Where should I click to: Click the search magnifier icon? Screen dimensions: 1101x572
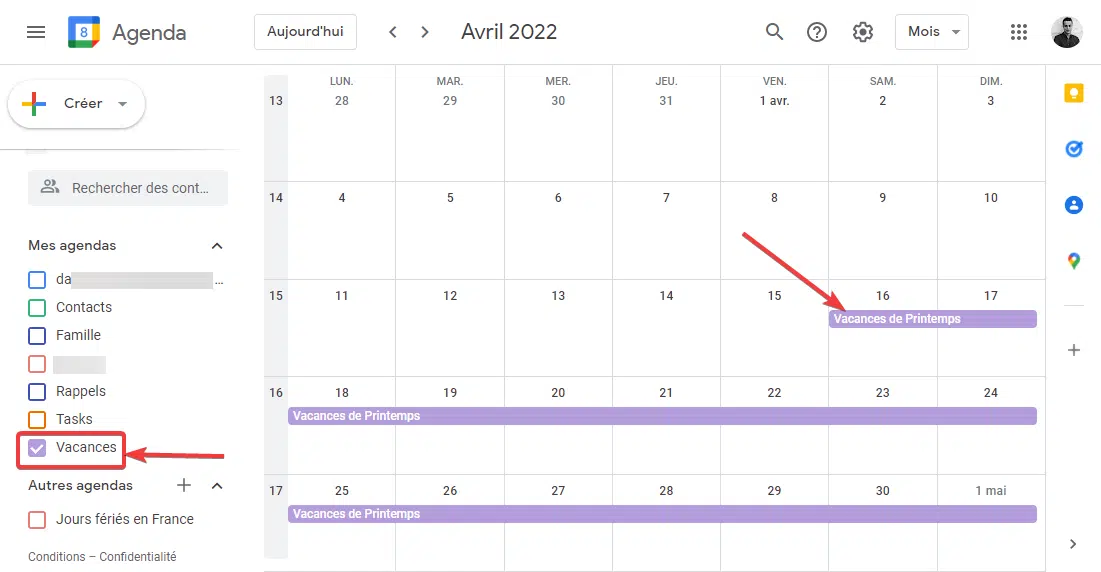(774, 32)
